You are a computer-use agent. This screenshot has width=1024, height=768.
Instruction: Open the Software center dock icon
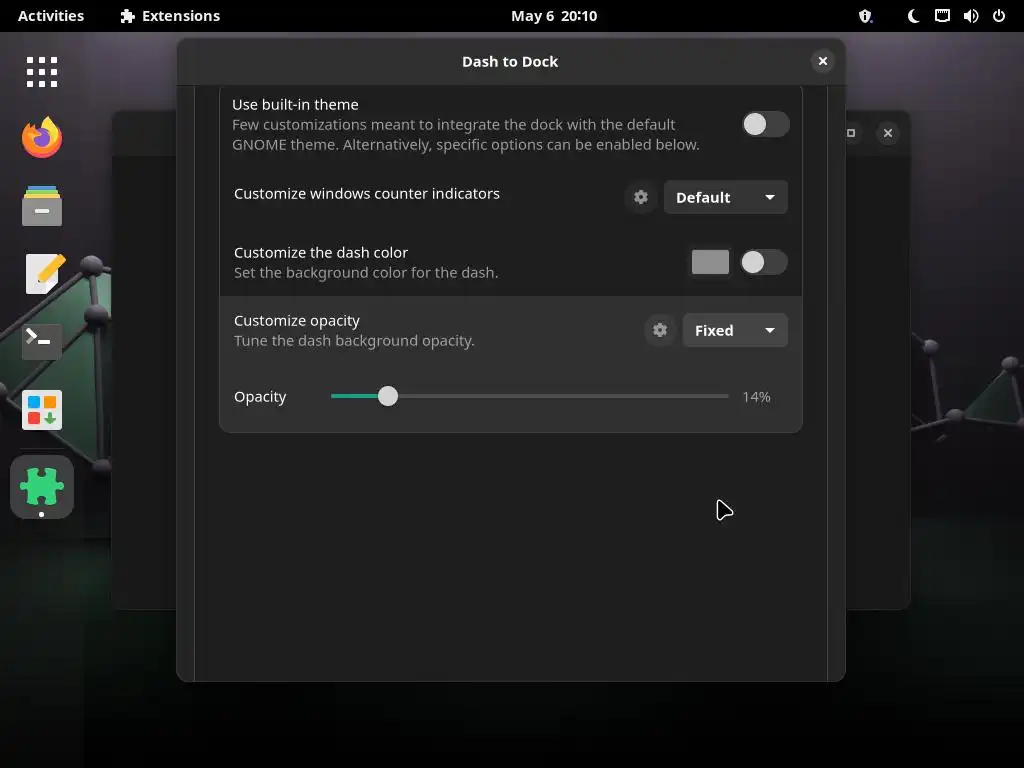pos(42,410)
